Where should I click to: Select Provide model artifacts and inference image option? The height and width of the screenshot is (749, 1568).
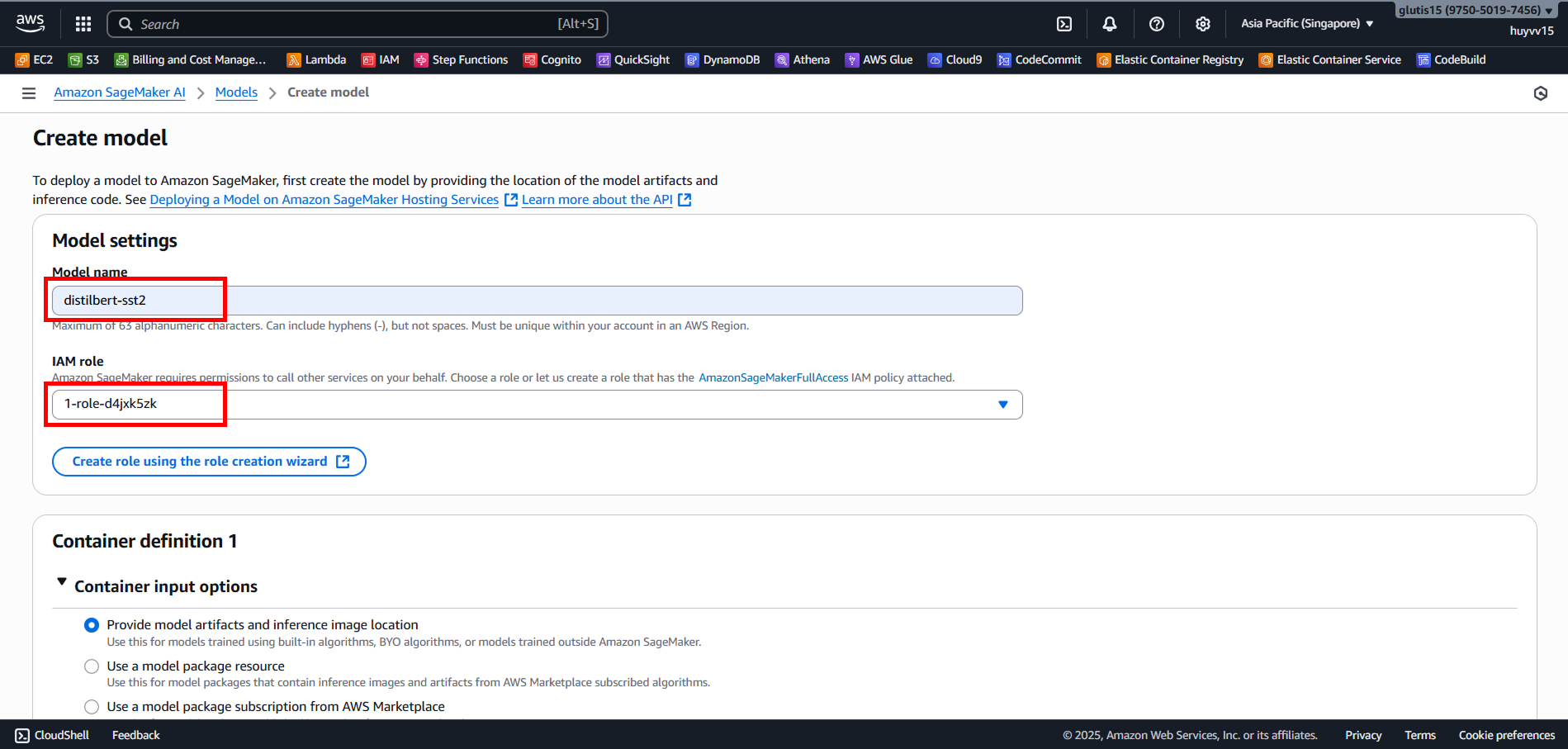point(92,625)
